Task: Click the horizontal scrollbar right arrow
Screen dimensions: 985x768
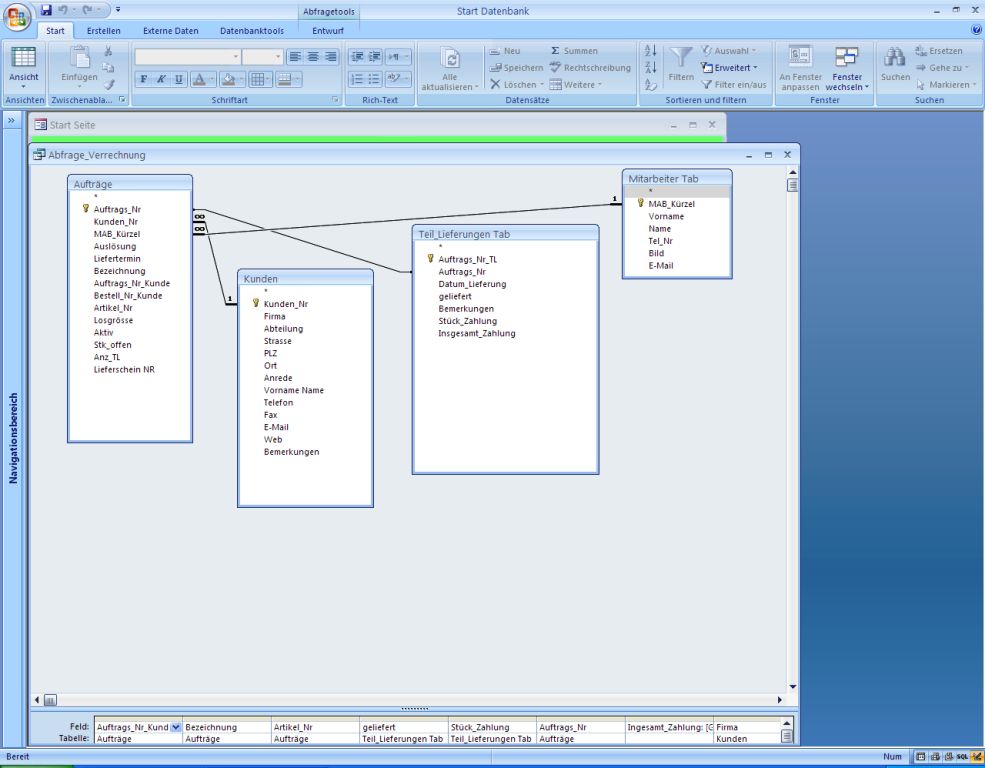Action: coord(780,700)
